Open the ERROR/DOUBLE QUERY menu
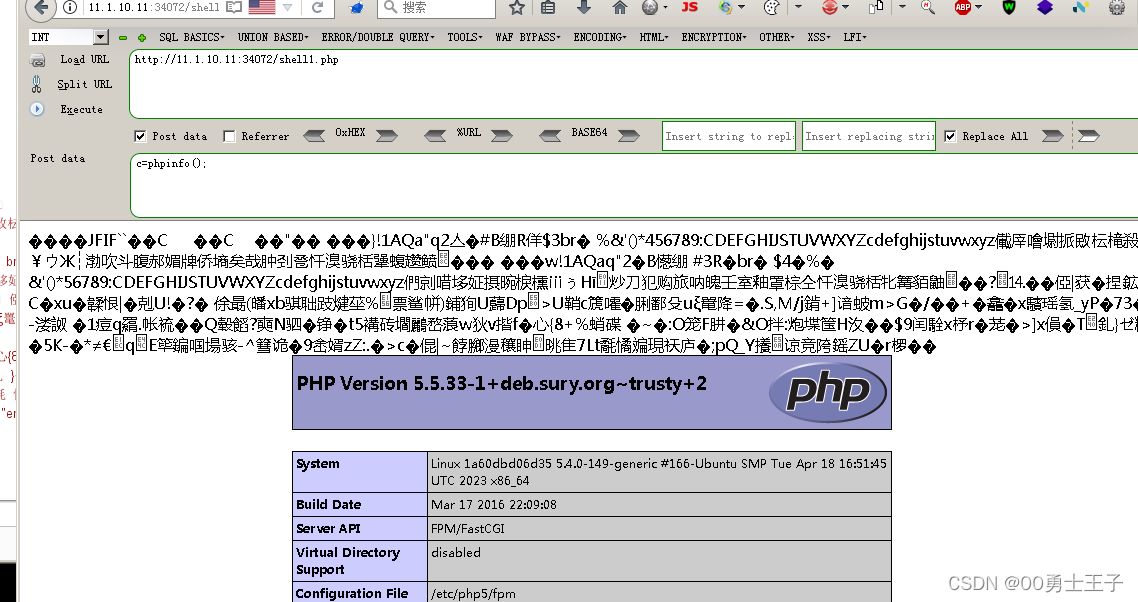 point(378,37)
